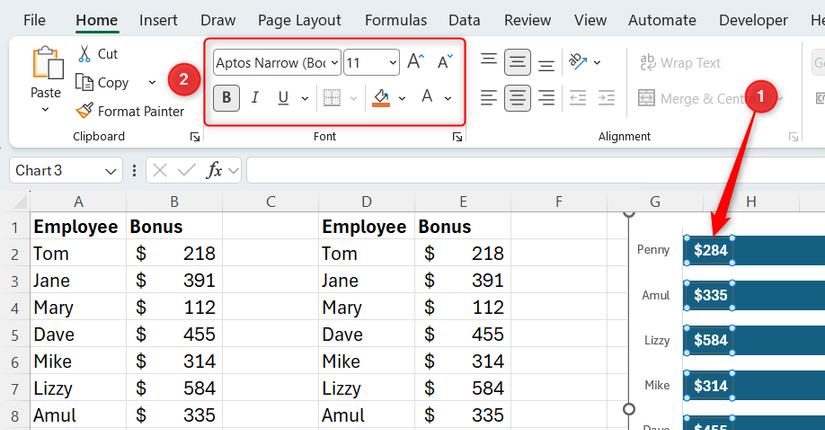Set middle vertical alignment
This screenshot has height=430, width=825.
(517, 63)
